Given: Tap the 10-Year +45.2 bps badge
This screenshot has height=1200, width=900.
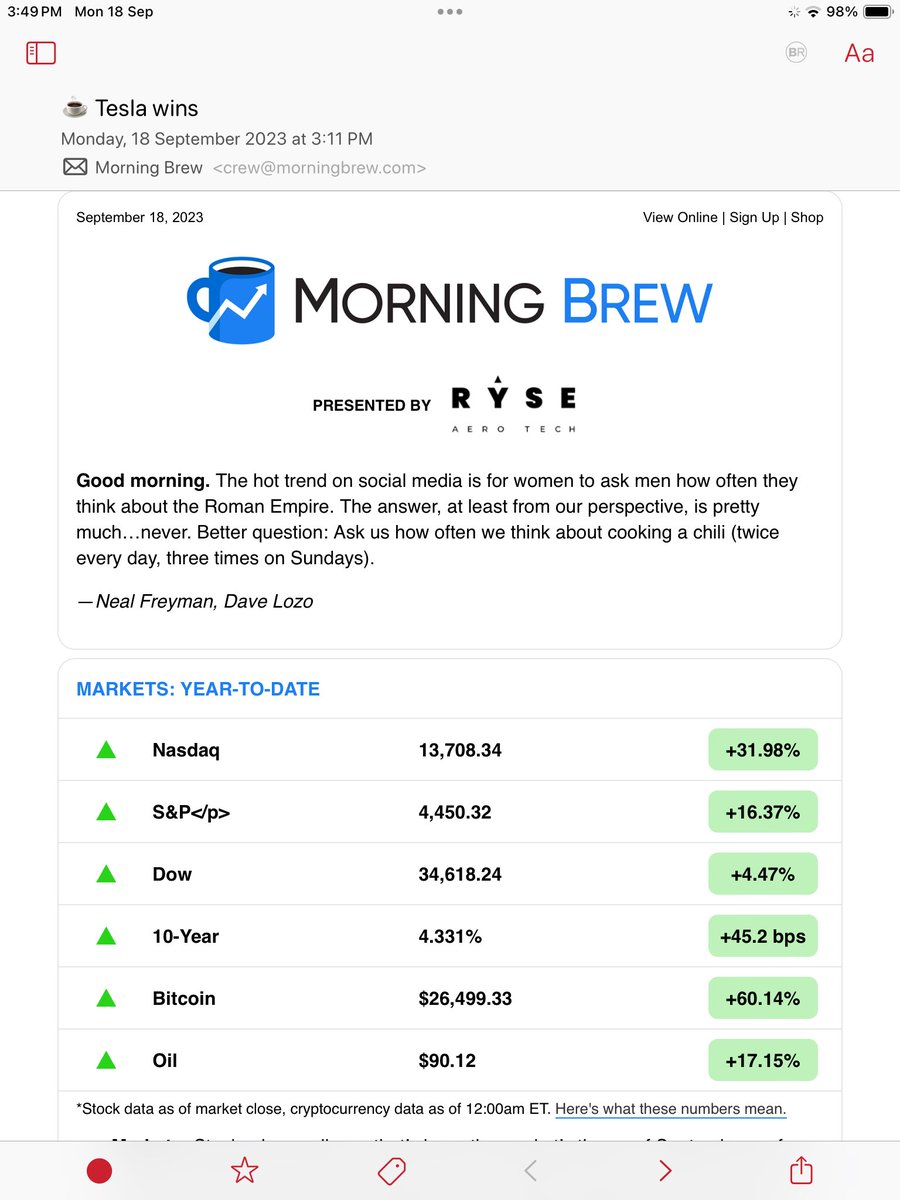Looking at the screenshot, I should tap(763, 936).
